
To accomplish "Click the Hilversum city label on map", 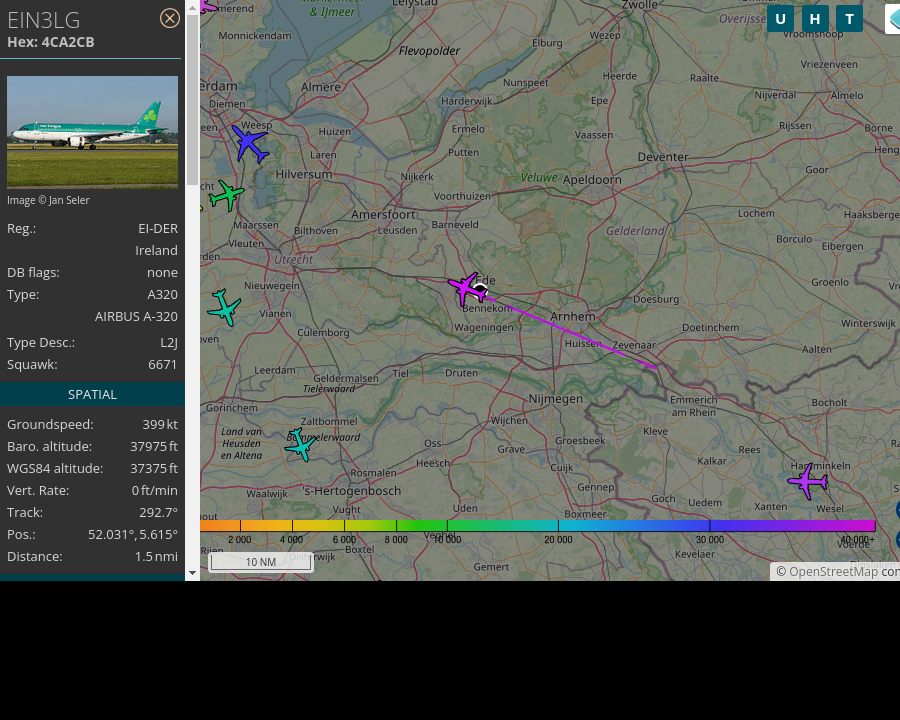I will [304, 174].
